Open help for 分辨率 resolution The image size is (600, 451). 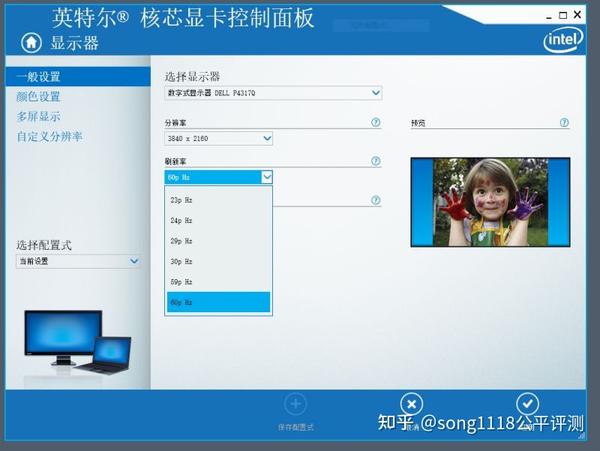[x=375, y=122]
